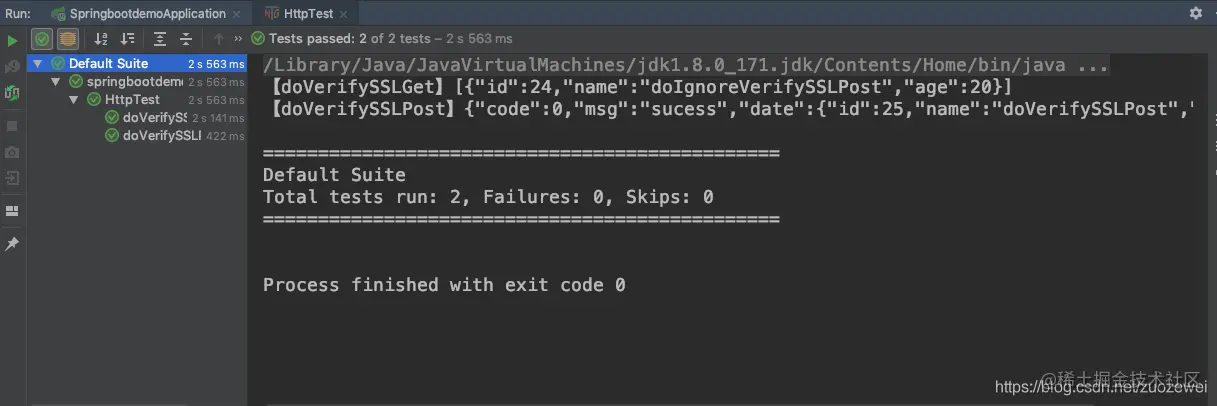Sort tests alphabetically
This screenshot has width=1217, height=406.
[x=101, y=39]
